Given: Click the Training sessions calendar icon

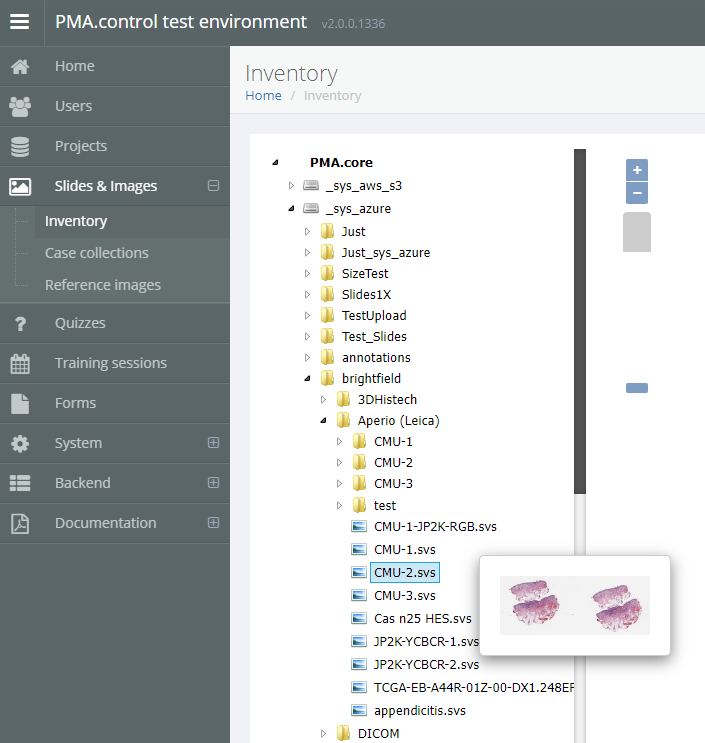Looking at the screenshot, I should tap(20, 363).
